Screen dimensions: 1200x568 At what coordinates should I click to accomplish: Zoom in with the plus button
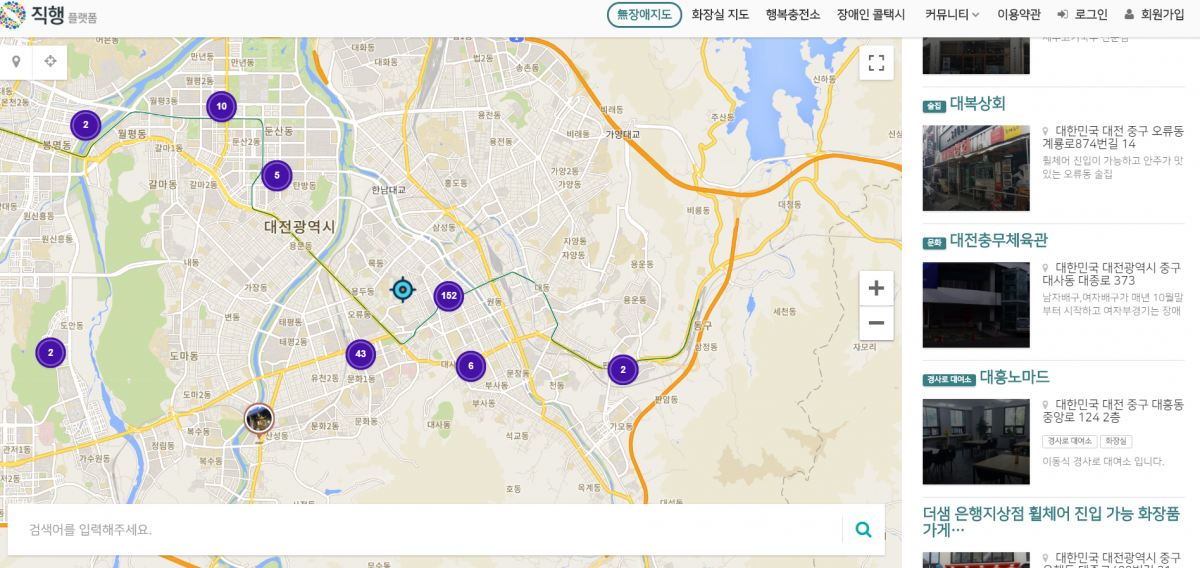point(876,288)
